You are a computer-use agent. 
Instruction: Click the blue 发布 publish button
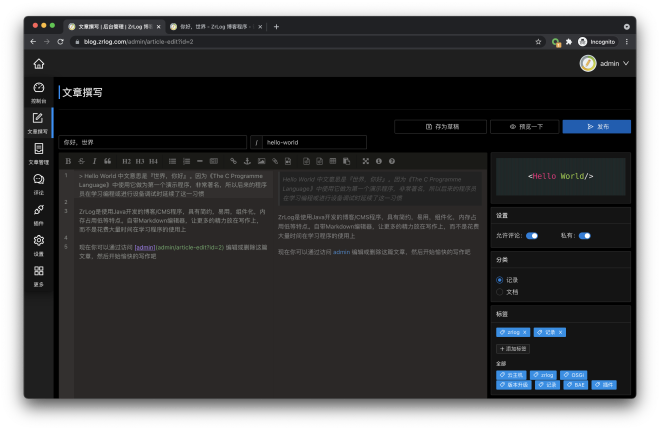click(x=597, y=127)
